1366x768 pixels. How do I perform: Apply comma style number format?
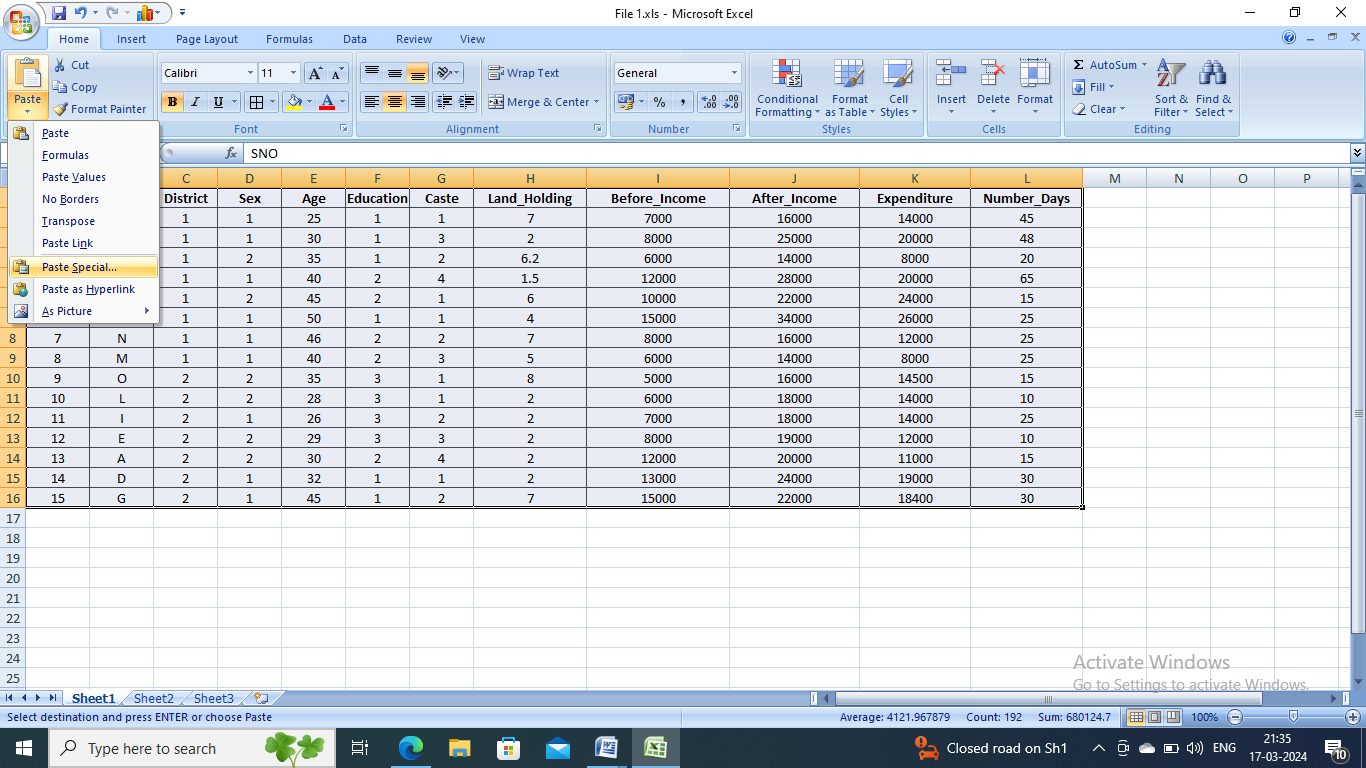pos(682,102)
